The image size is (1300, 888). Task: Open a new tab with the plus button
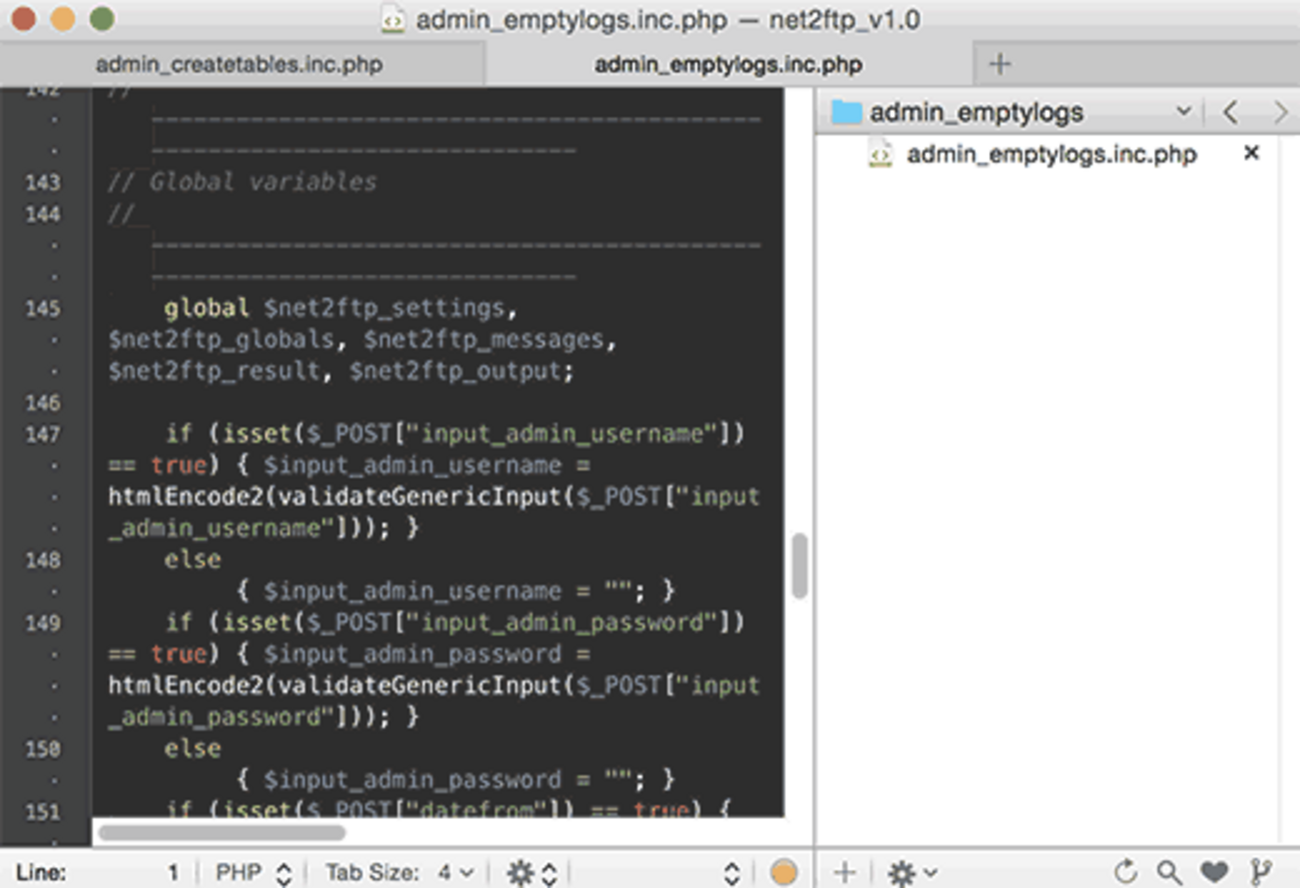click(998, 63)
